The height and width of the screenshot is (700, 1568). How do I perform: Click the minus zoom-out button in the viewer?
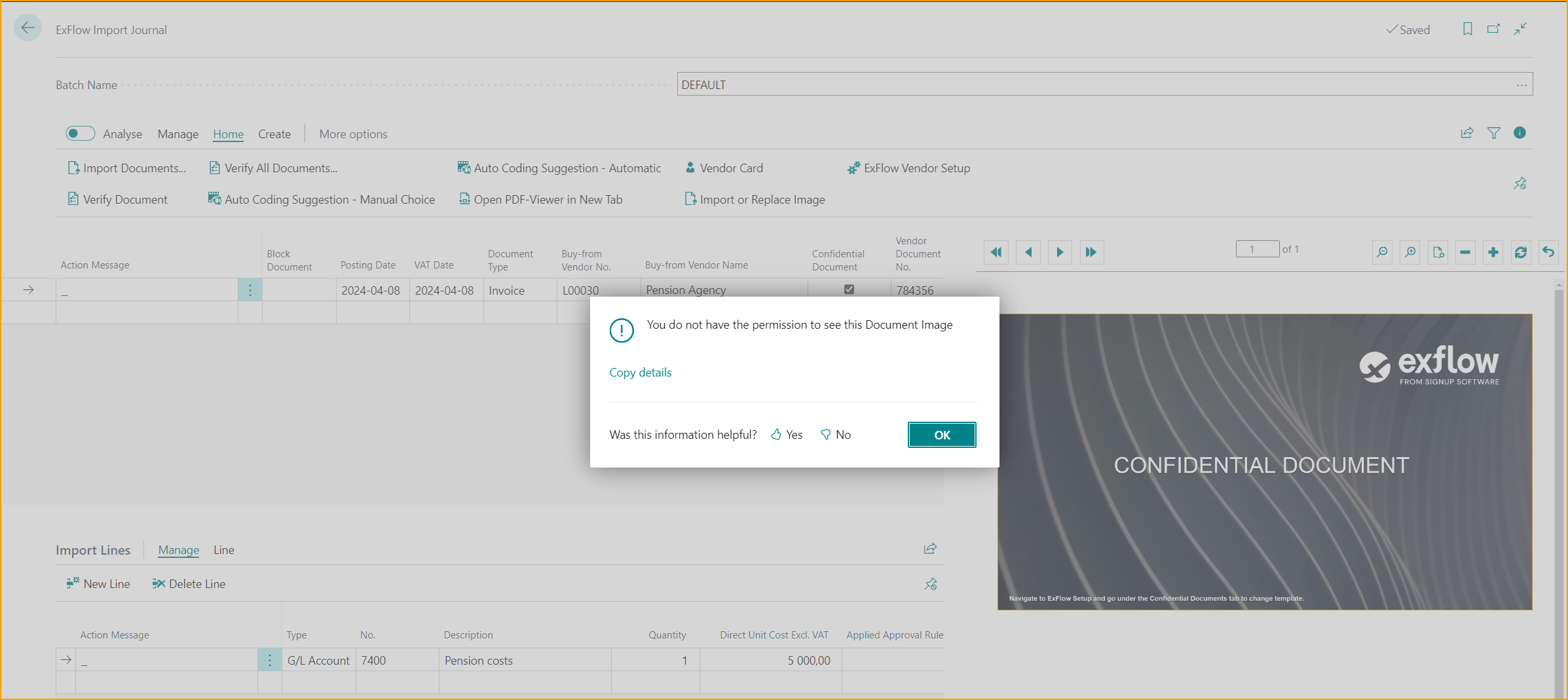pyautogui.click(x=1465, y=252)
